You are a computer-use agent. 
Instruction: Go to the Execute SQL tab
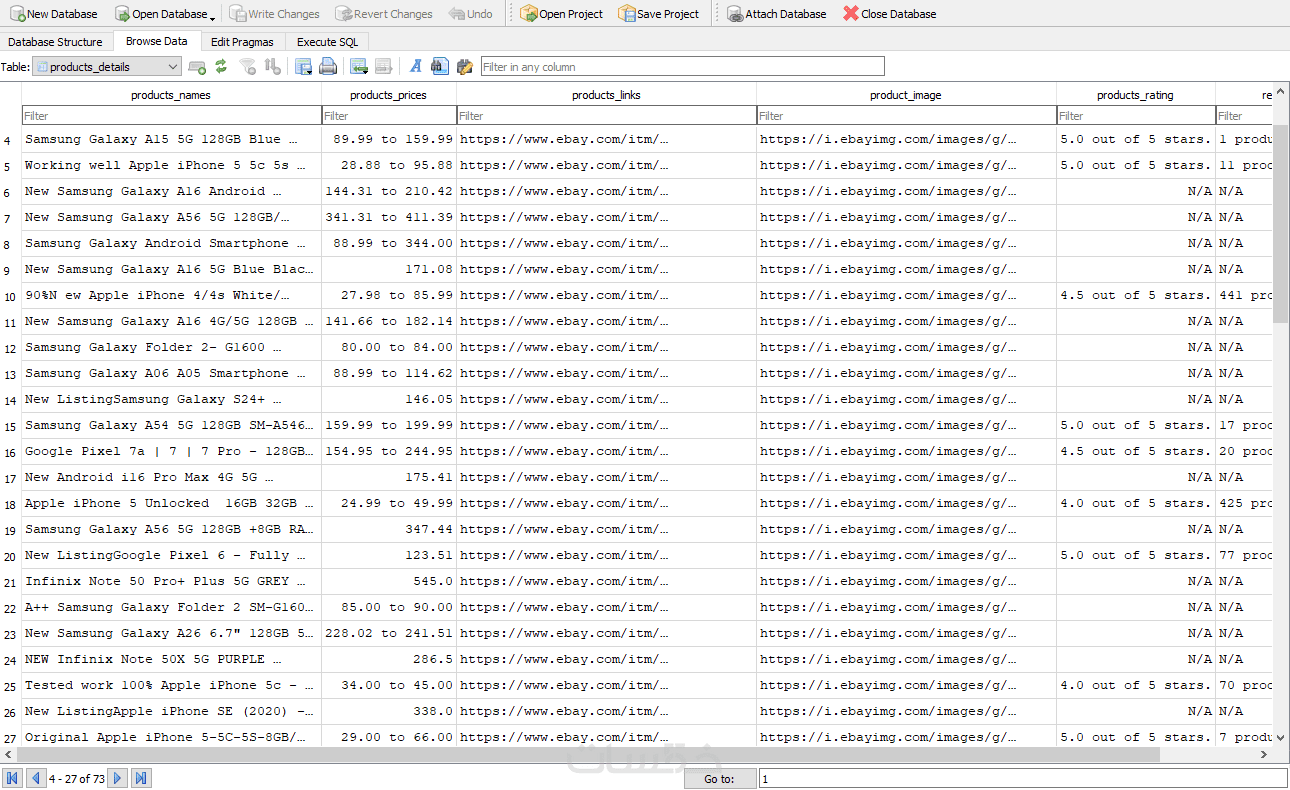tap(327, 42)
